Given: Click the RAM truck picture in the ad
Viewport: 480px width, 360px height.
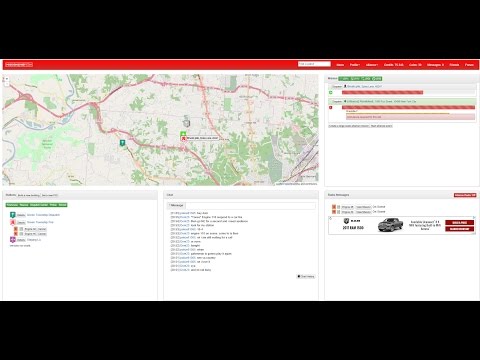Looking at the screenshot, I should pos(391,225).
